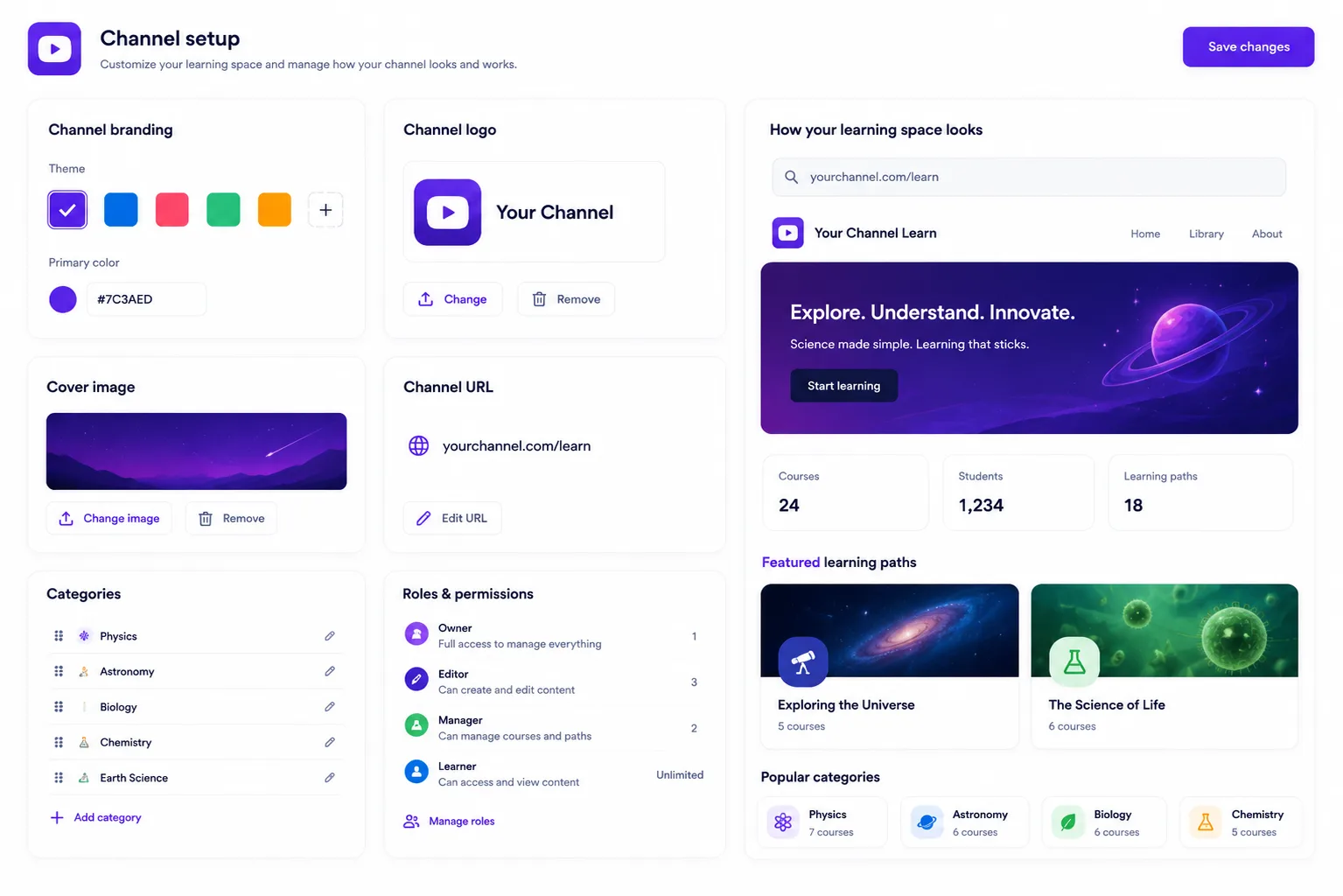Open The Science of Life learning path card
Screen dimensions: 1343x896
tap(1165, 666)
